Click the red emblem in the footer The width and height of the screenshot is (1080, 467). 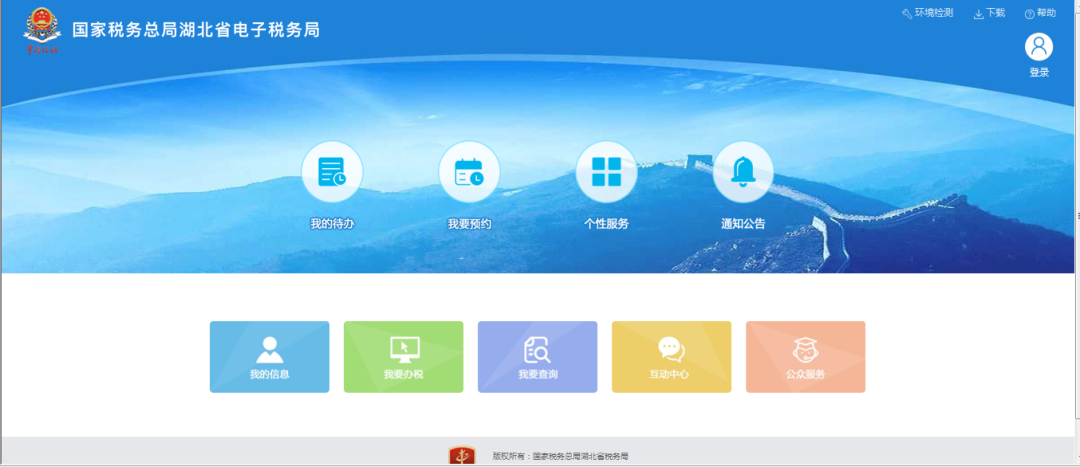point(462,456)
